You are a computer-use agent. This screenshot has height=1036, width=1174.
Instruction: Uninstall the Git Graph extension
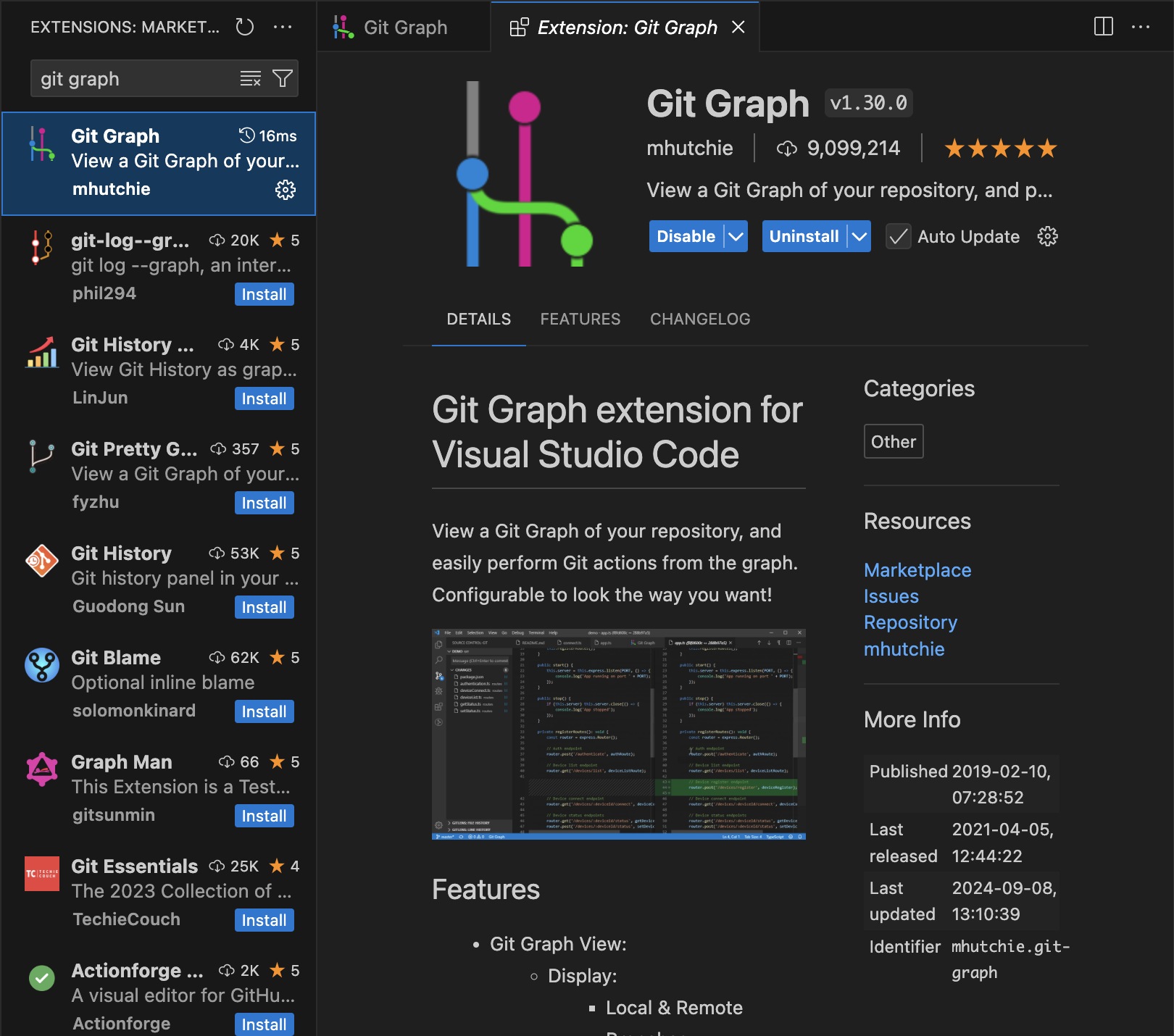pyautogui.click(x=804, y=237)
